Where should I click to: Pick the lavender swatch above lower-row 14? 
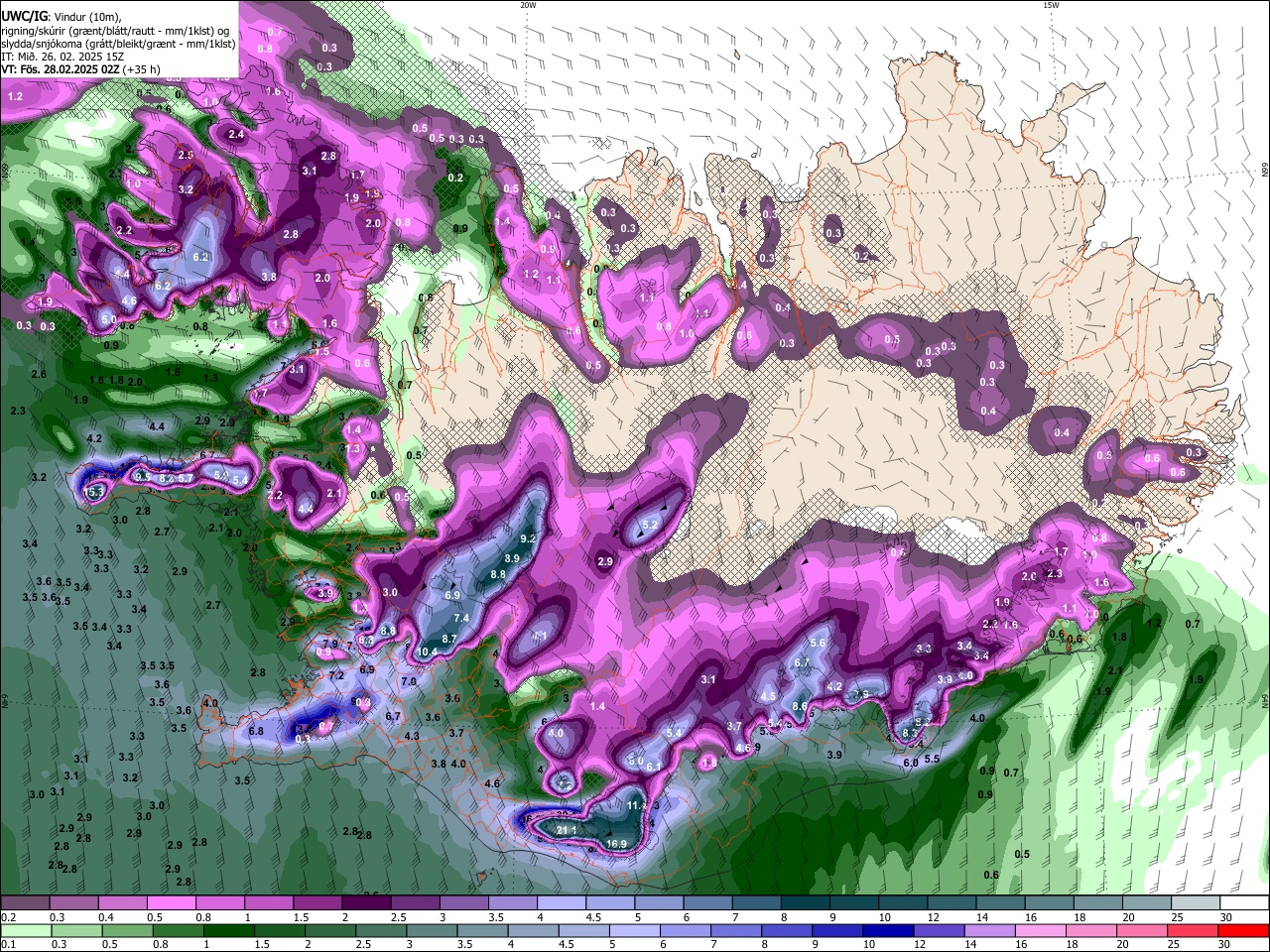989,931
